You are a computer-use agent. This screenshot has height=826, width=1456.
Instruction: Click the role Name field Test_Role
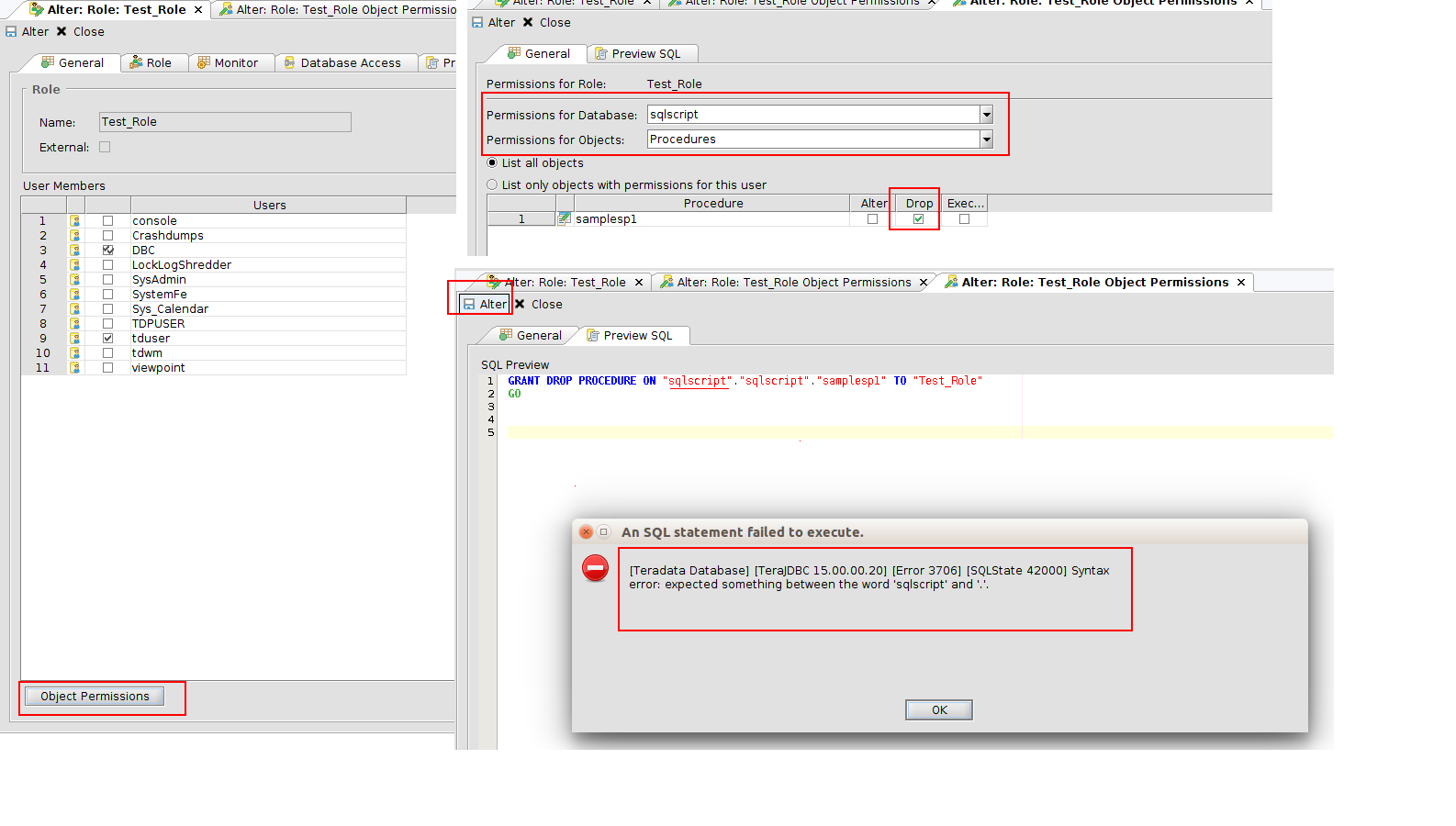[x=225, y=122]
